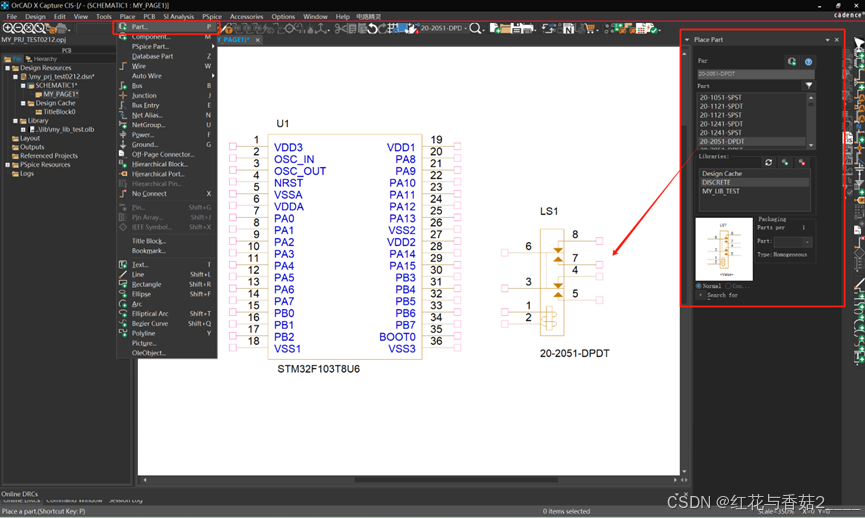Select the MY_PAGE1 tree item

pos(61,94)
